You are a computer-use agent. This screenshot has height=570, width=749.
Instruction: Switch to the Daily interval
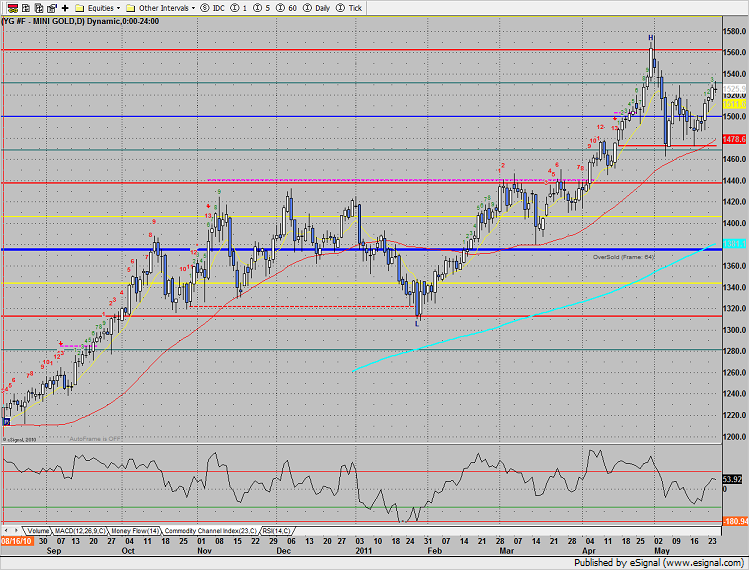click(317, 8)
